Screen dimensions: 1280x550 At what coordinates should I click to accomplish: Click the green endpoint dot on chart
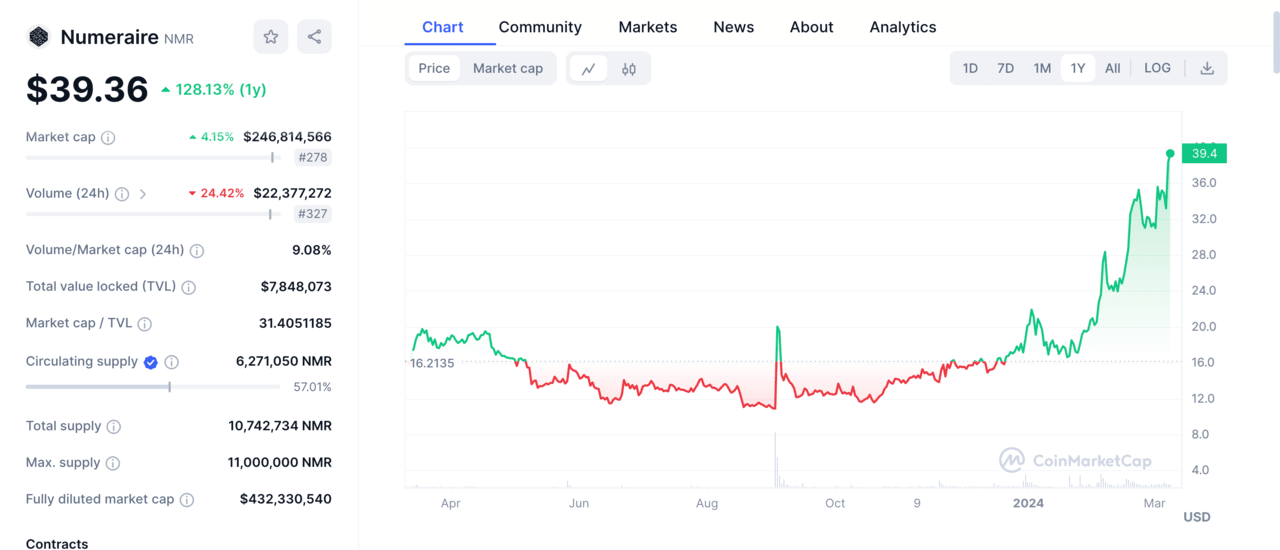coord(1170,153)
